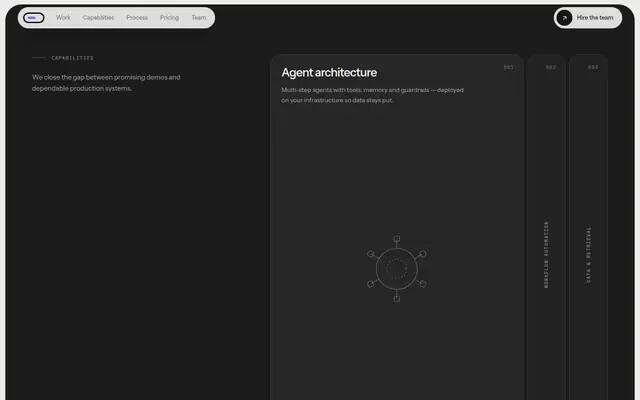Click the CAPABILITIES section label
The width and height of the screenshot is (640, 400).
click(72, 58)
